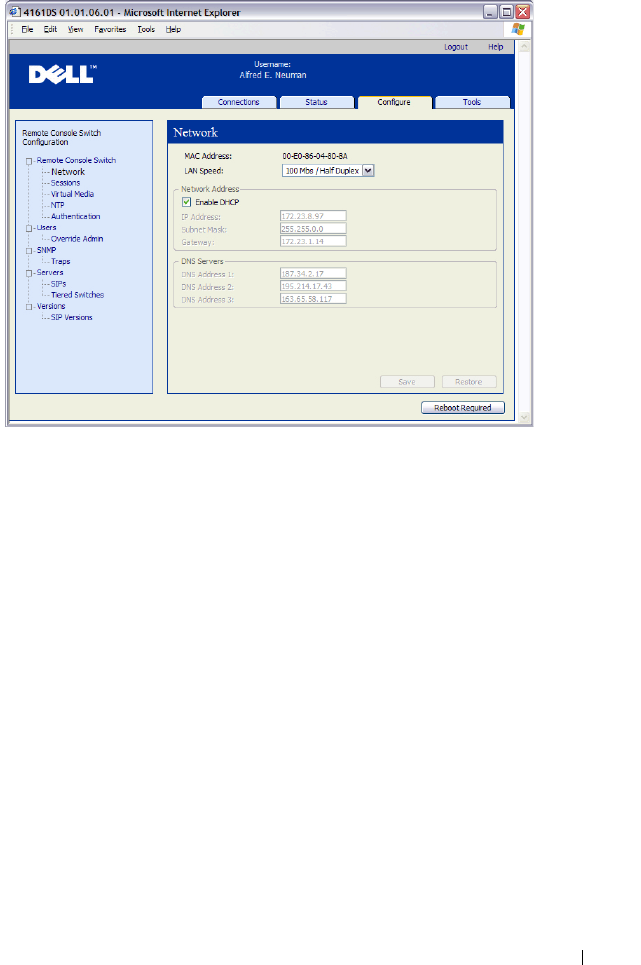Minimize the Internet Explorer window
641x965 pixels.
[490, 12]
